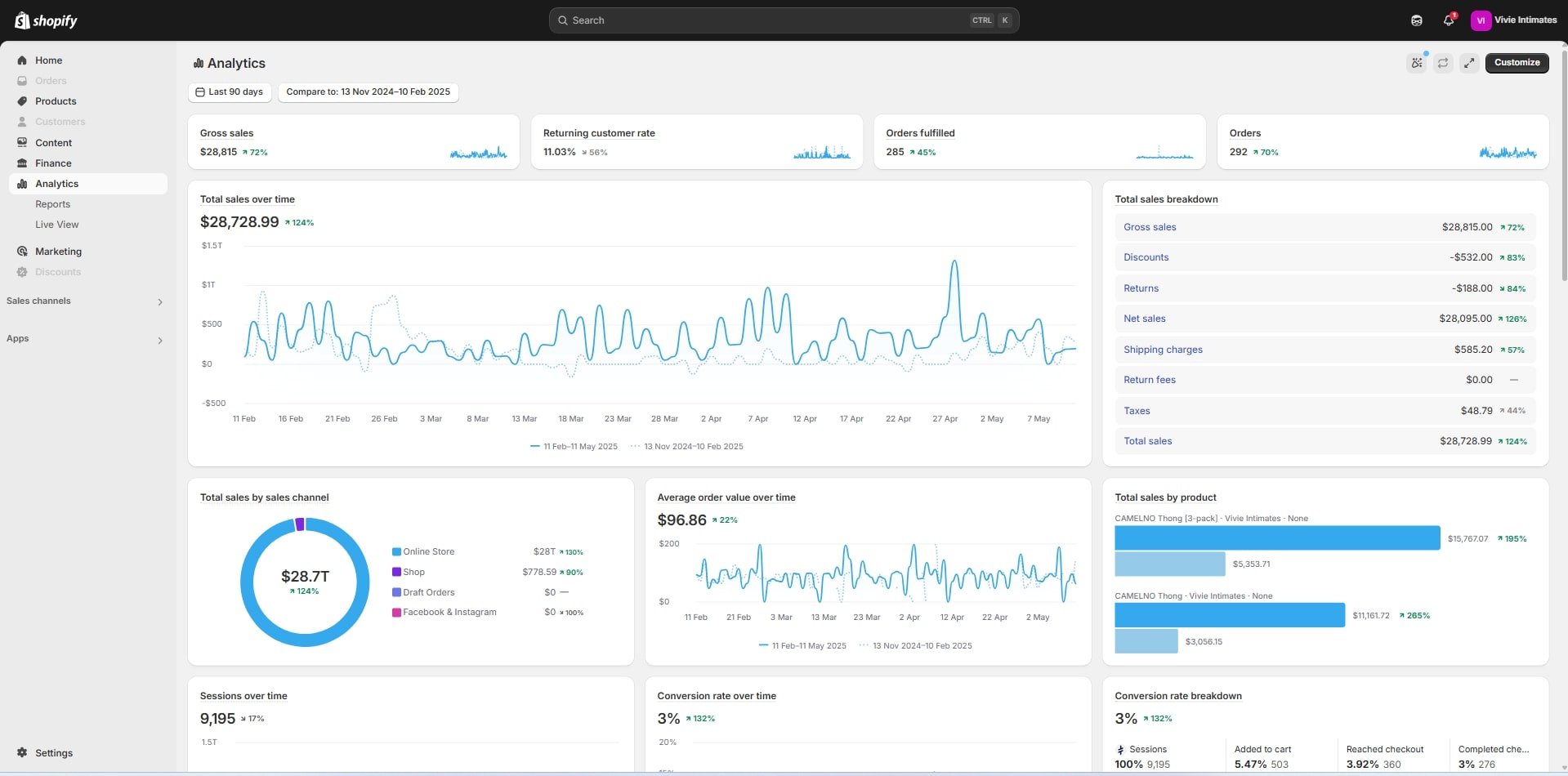
Task: Expand the Apps section chevron
Action: (160, 340)
